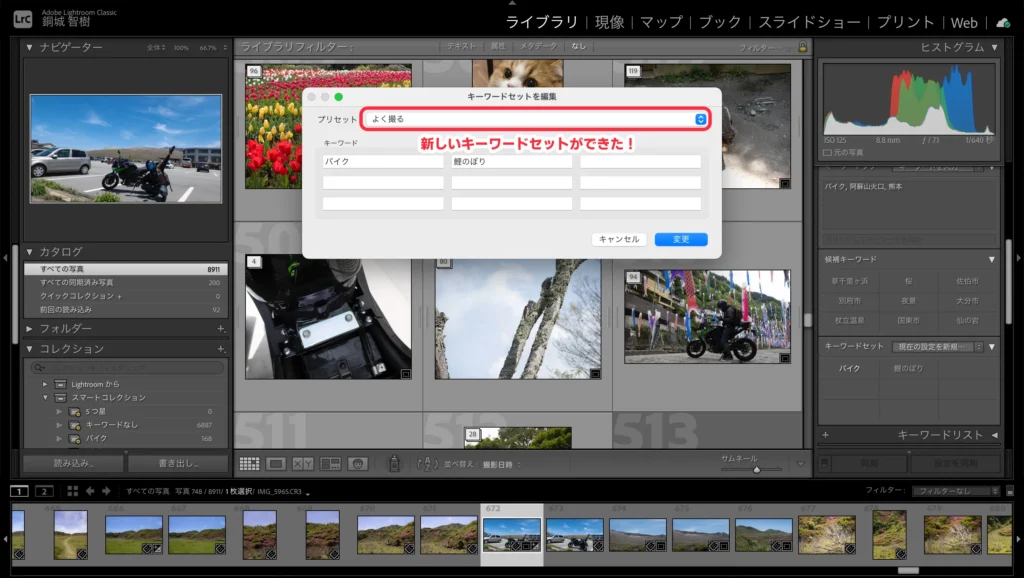The height and width of the screenshot is (578, 1024).
Task: Click the キャンセル button
Action: click(619, 240)
